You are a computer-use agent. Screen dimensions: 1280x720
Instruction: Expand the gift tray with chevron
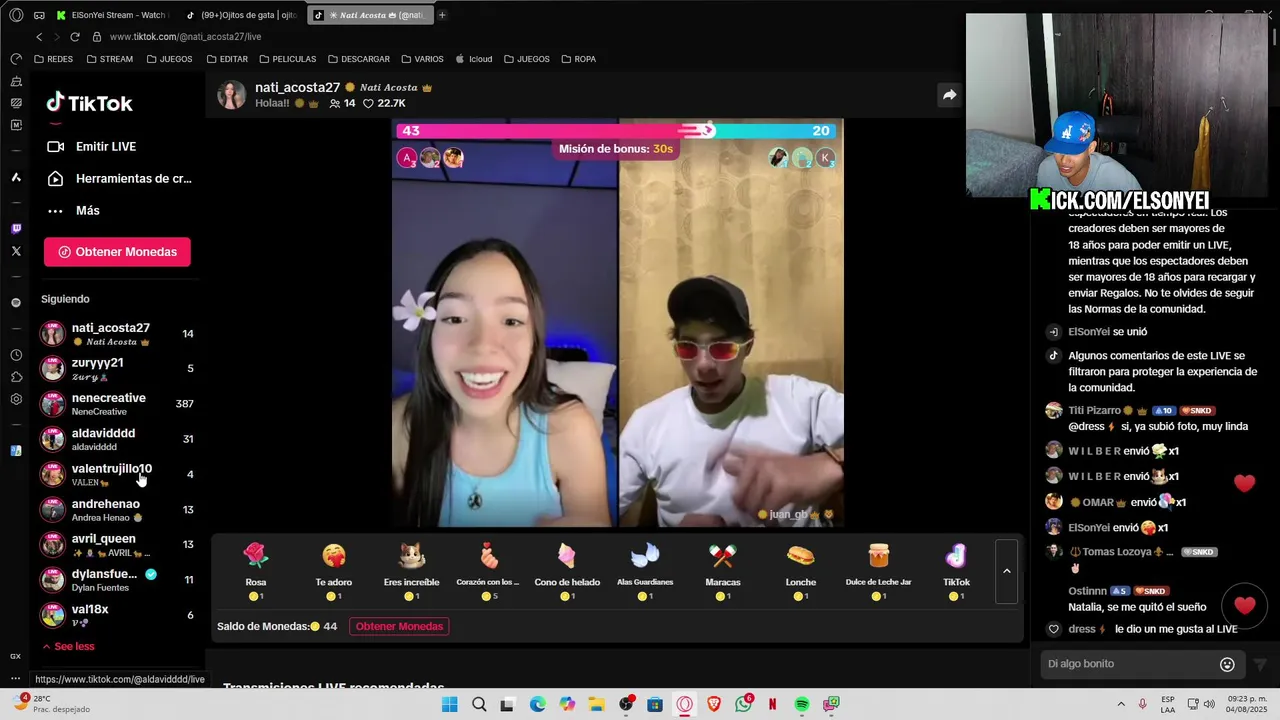[x=1007, y=571]
